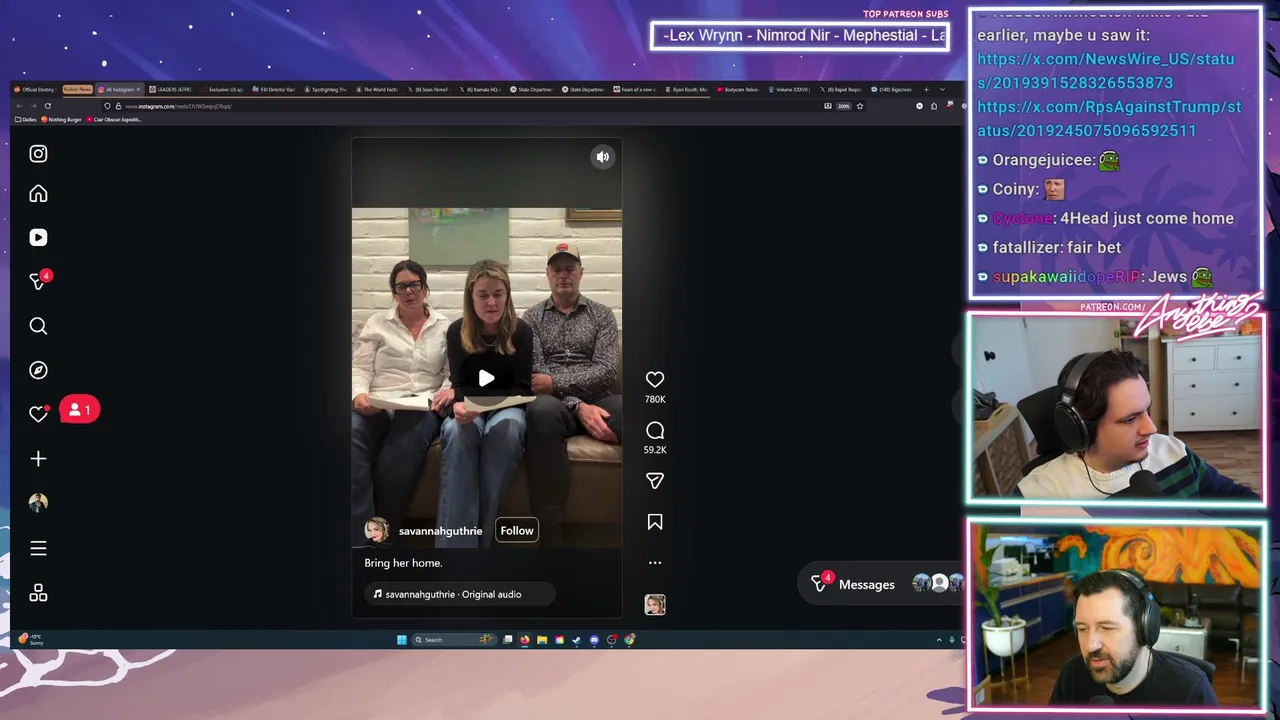This screenshot has width=1280, height=720.
Task: Open Nothing Burger bookmark
Action: point(62,119)
